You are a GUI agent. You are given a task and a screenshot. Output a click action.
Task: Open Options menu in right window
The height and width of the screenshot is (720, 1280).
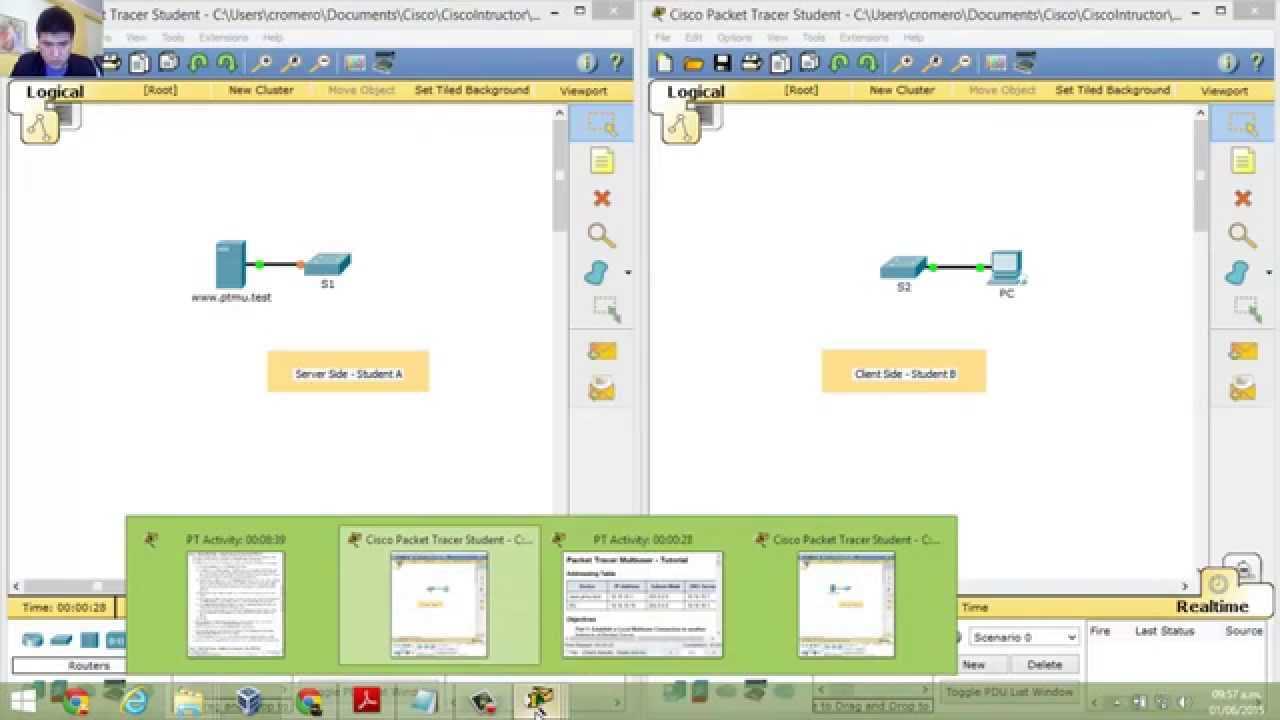[734, 38]
